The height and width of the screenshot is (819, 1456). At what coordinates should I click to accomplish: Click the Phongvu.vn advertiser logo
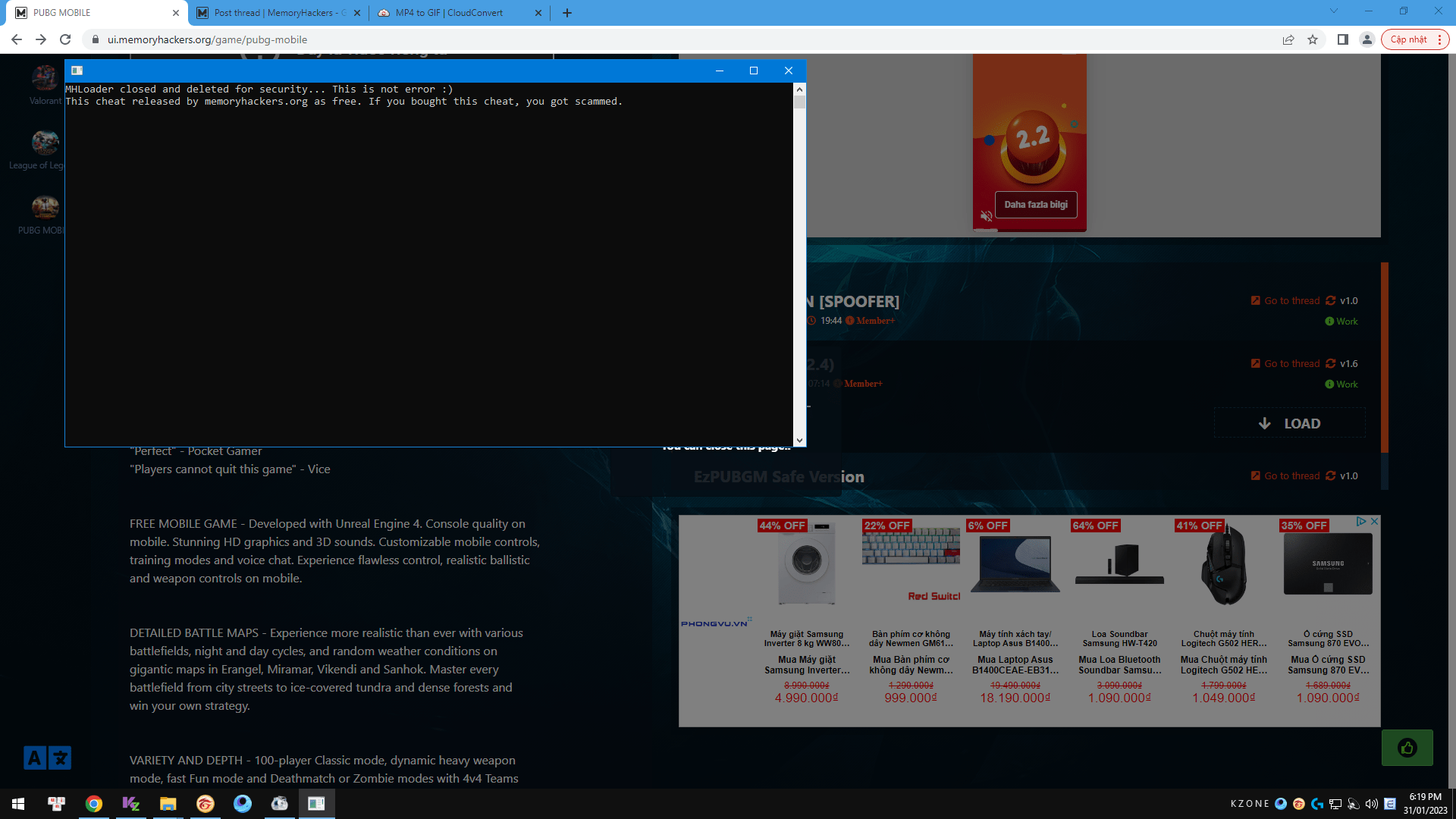tap(716, 623)
